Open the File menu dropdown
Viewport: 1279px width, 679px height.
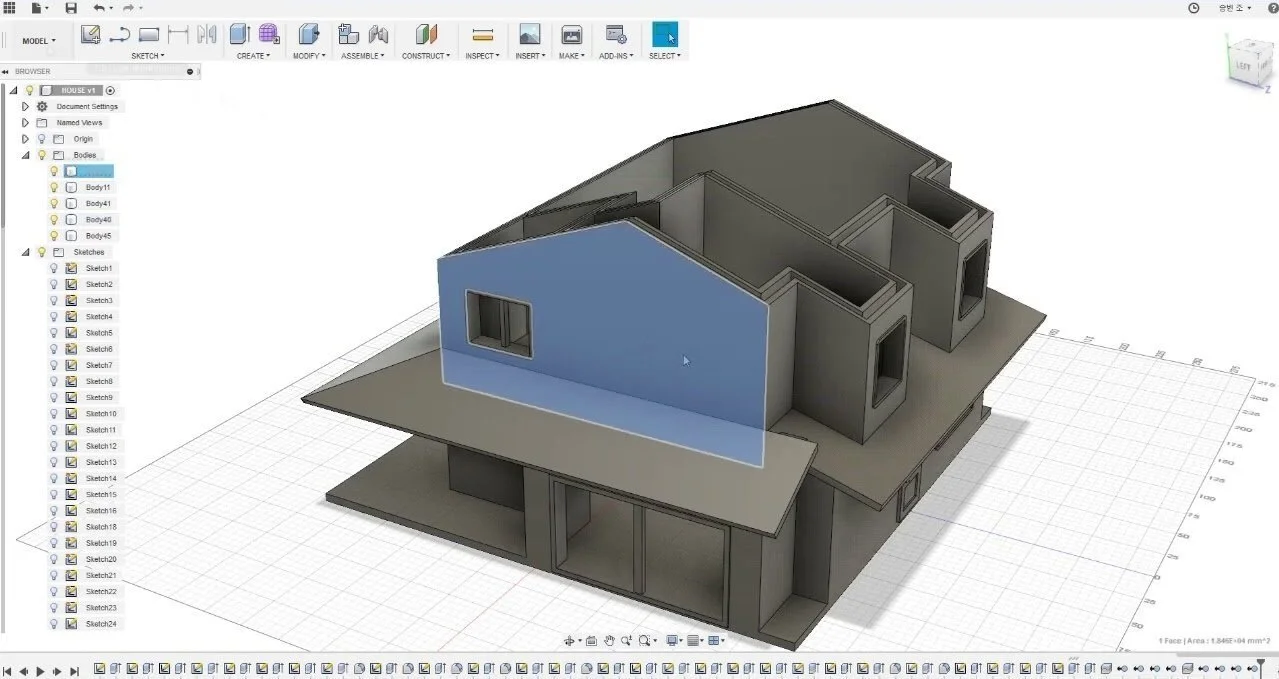click(x=39, y=8)
